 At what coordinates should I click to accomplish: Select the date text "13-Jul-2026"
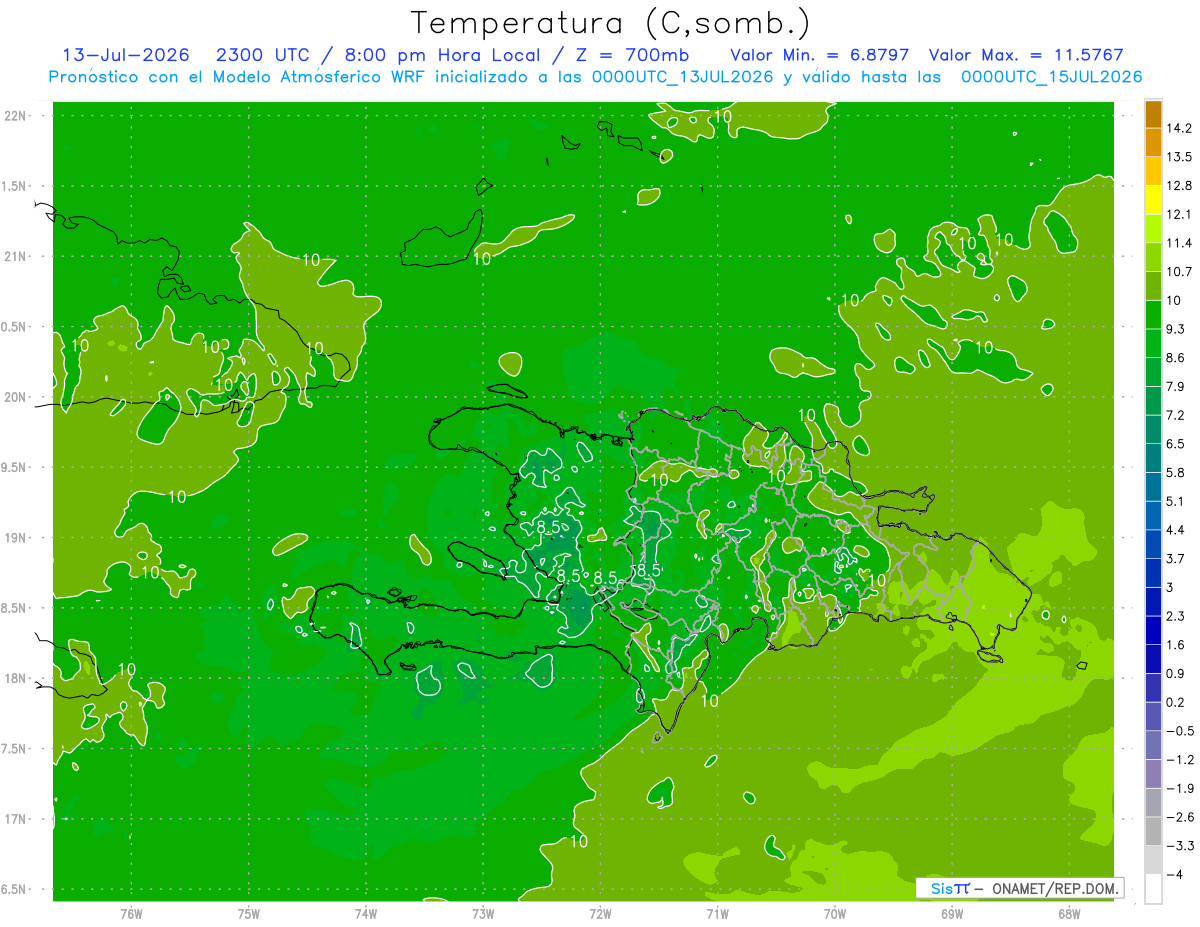pos(126,55)
